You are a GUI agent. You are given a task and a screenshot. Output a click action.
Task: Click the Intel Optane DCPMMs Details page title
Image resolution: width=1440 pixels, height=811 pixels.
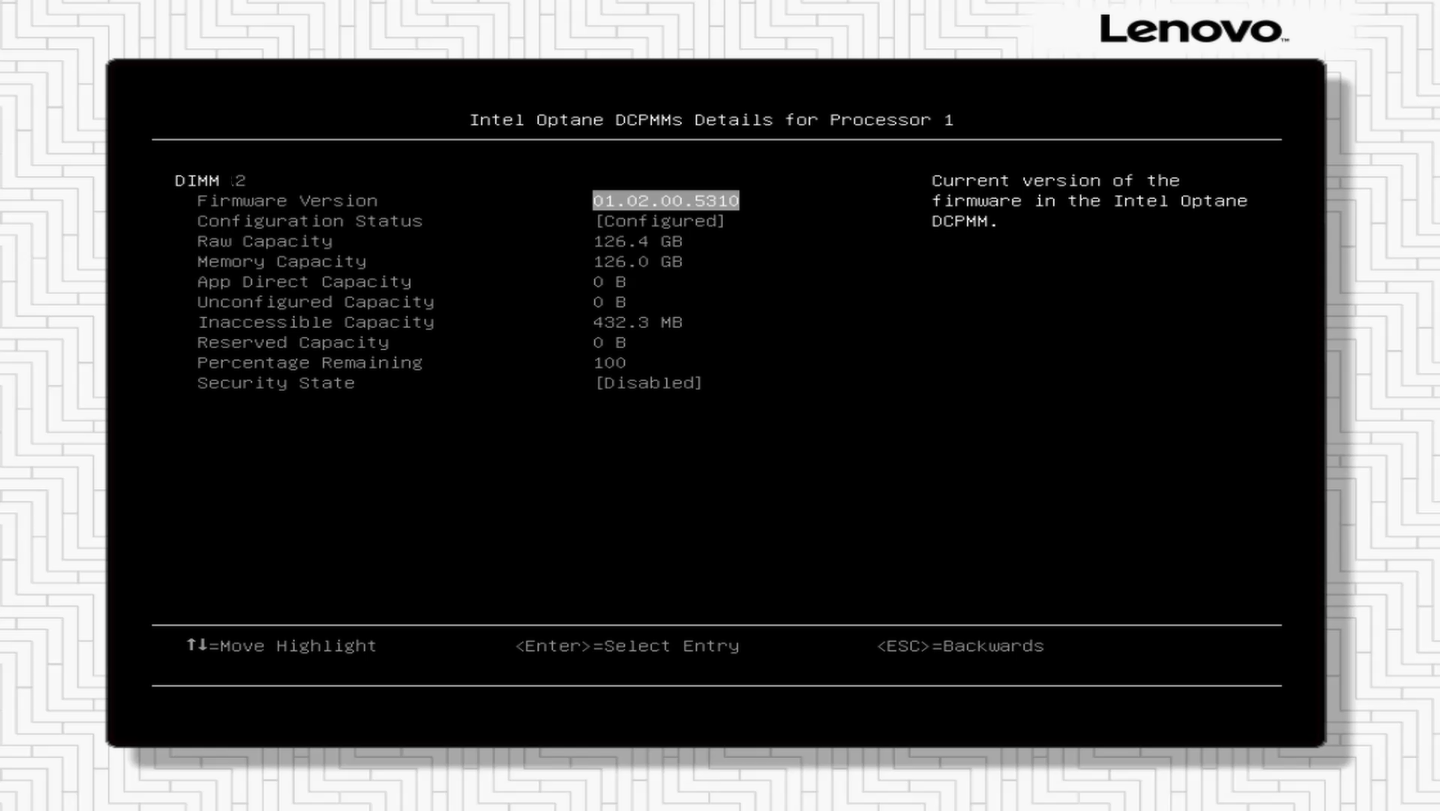(712, 120)
